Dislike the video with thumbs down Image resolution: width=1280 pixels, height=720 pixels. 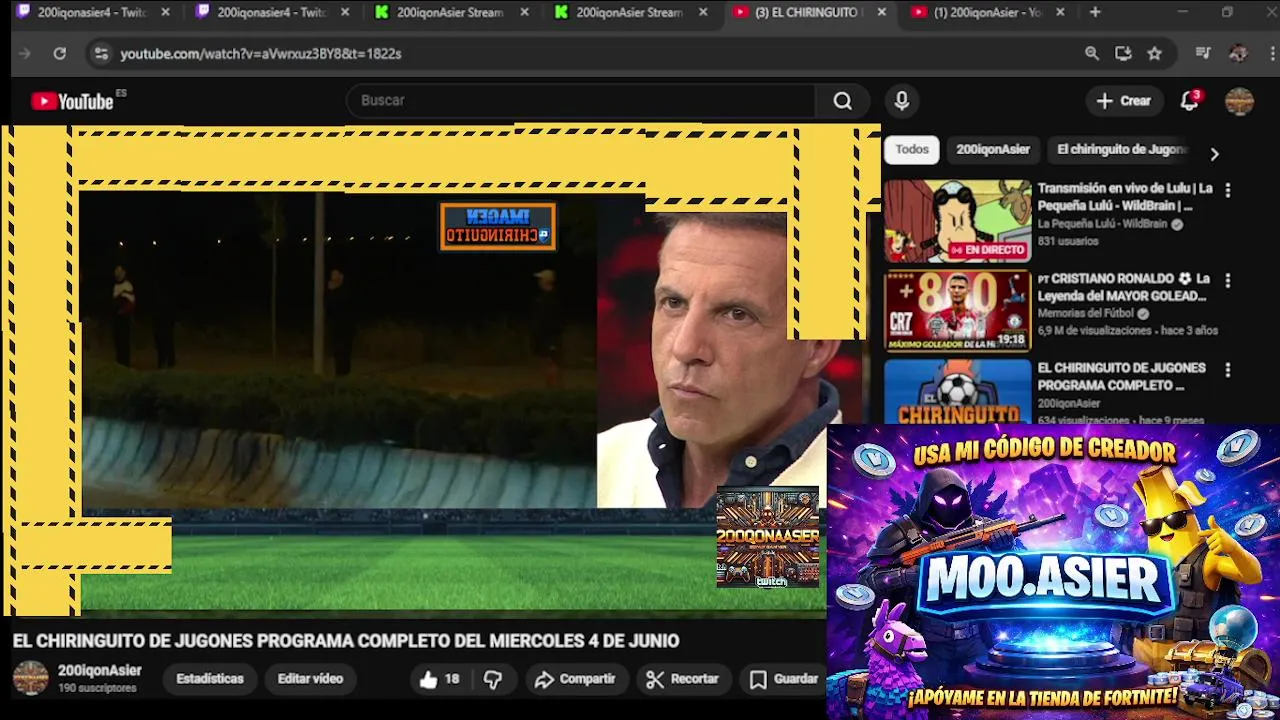tap(493, 679)
